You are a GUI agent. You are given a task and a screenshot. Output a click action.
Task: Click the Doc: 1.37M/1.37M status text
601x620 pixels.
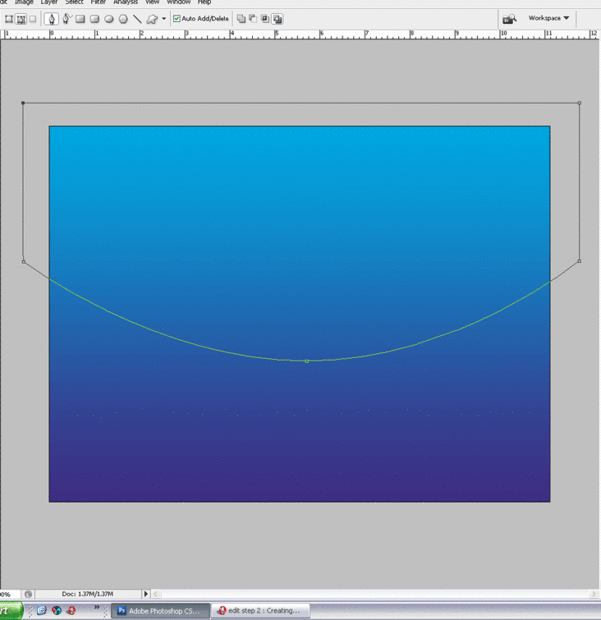tap(87, 594)
